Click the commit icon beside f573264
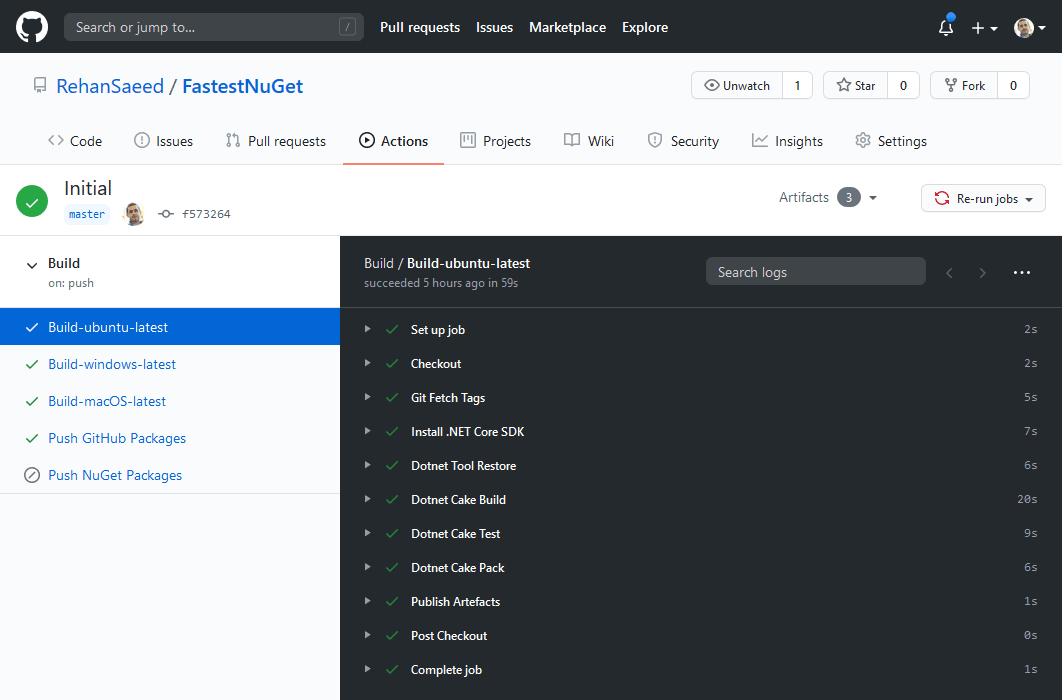1062x700 pixels. (166, 214)
